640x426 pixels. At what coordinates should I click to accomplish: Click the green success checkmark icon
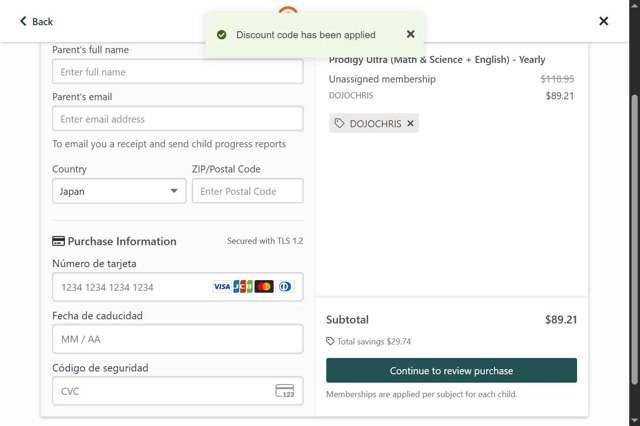coord(221,35)
